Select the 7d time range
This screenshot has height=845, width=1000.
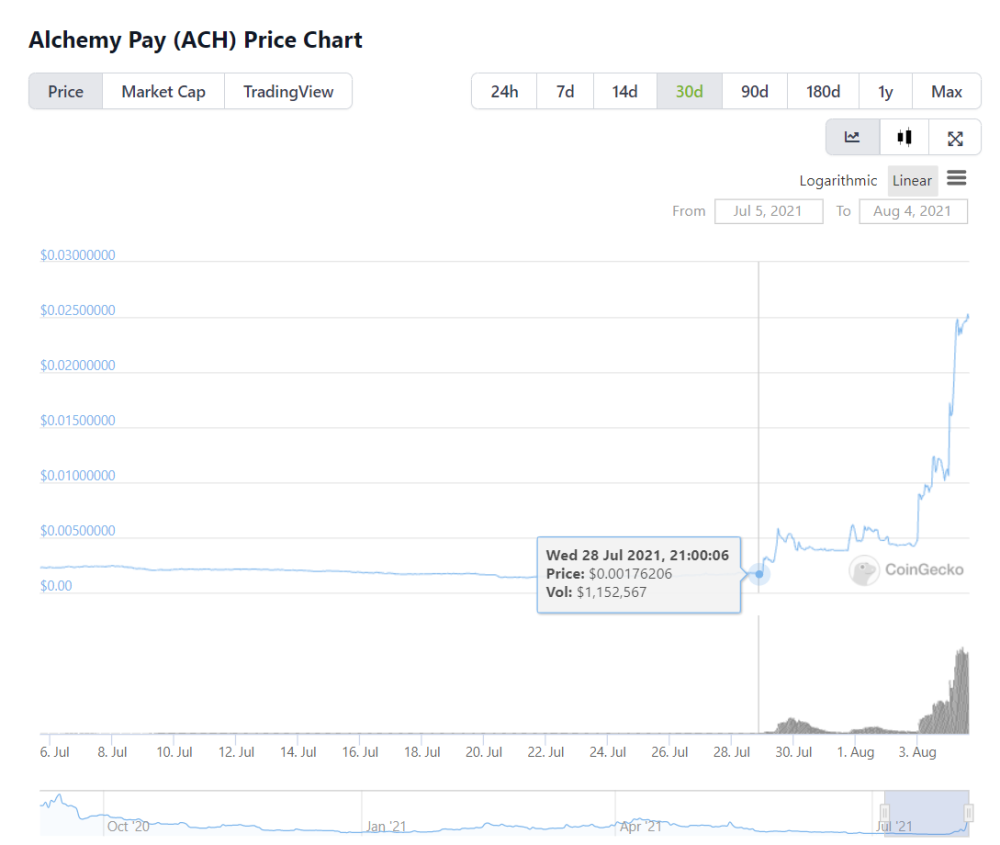point(565,92)
